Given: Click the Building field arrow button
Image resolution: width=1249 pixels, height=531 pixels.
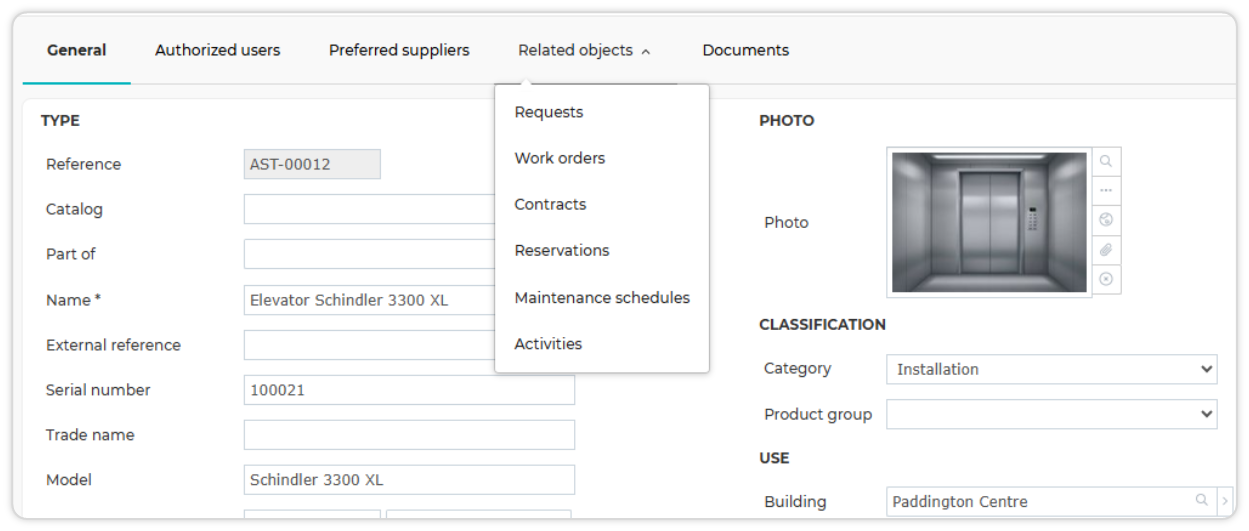Looking at the screenshot, I should coord(1226,501).
